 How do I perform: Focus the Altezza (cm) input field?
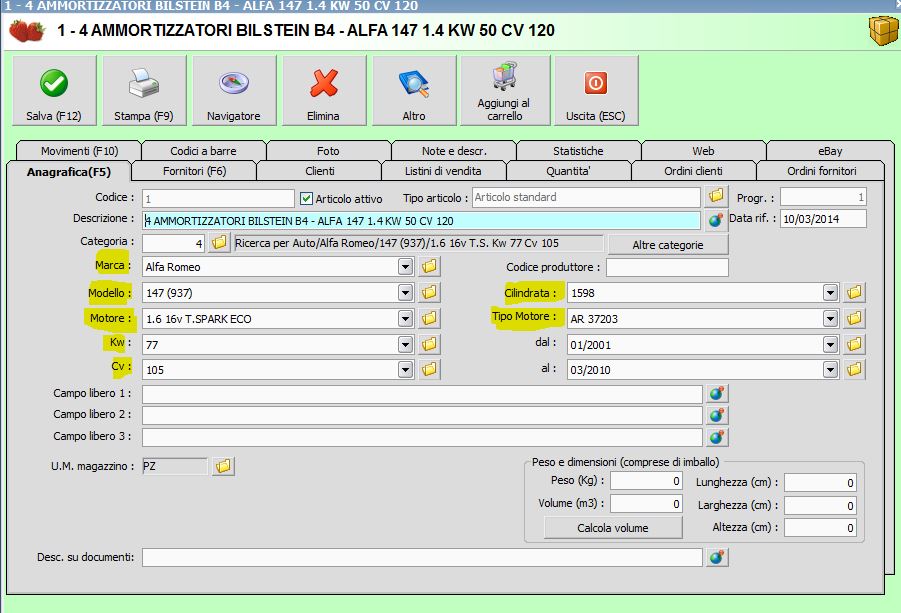coord(820,527)
